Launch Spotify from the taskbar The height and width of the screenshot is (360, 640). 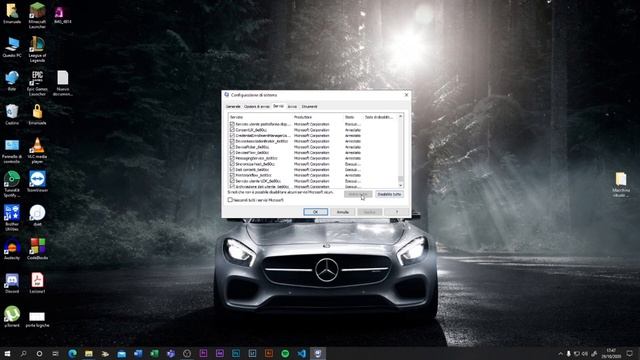(285, 353)
